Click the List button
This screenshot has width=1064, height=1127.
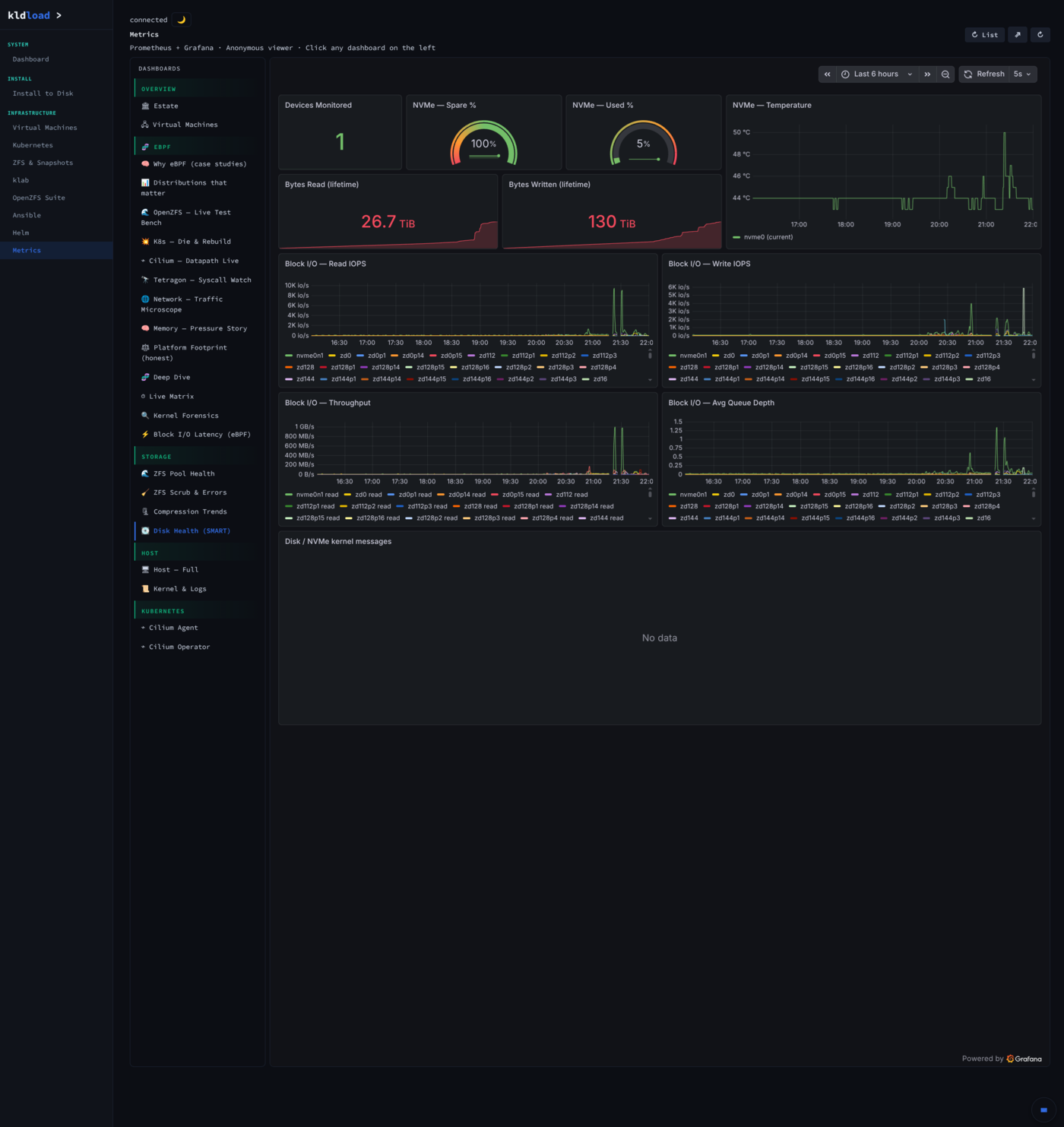click(x=984, y=34)
